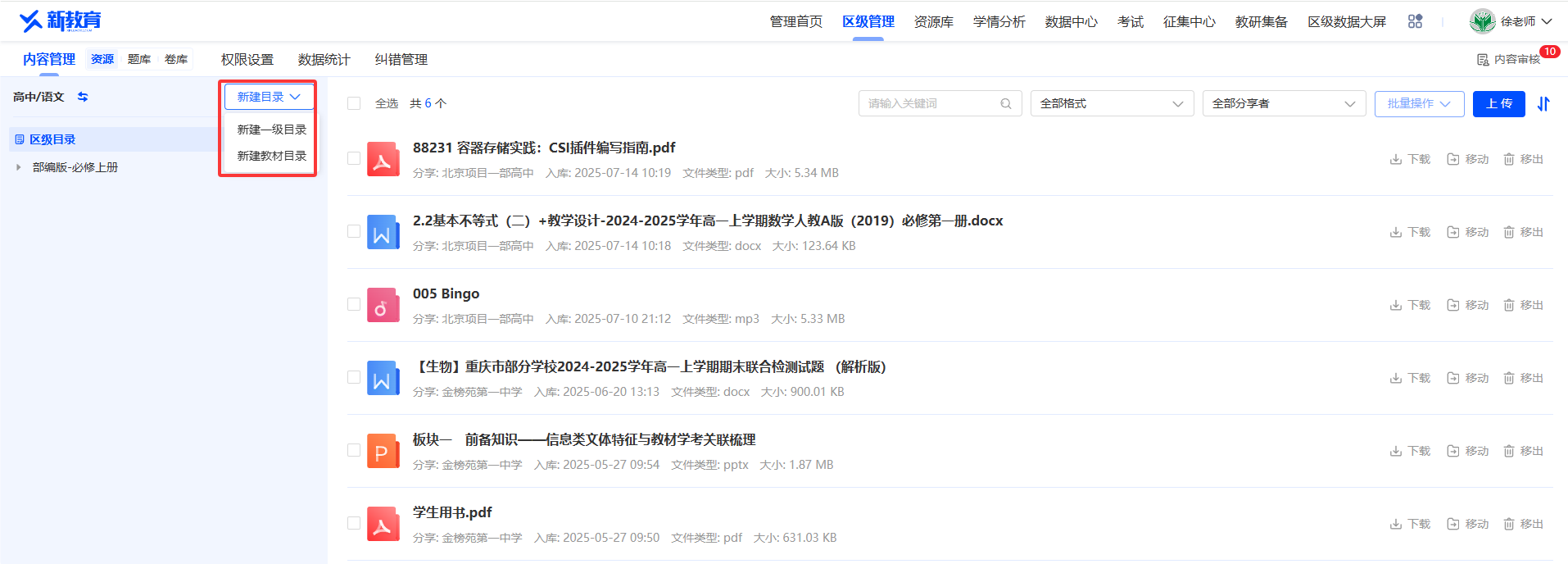Check the box for 005 Bingo
Screen dimensions: 1568x564
354,304
